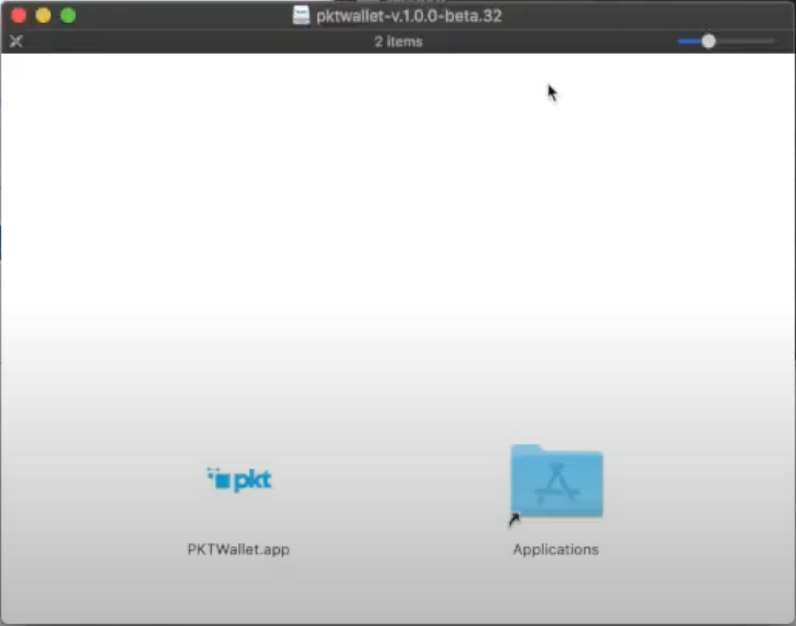Image resolution: width=796 pixels, height=626 pixels.
Task: Minimize the window with the yellow button
Action: pos(44,16)
